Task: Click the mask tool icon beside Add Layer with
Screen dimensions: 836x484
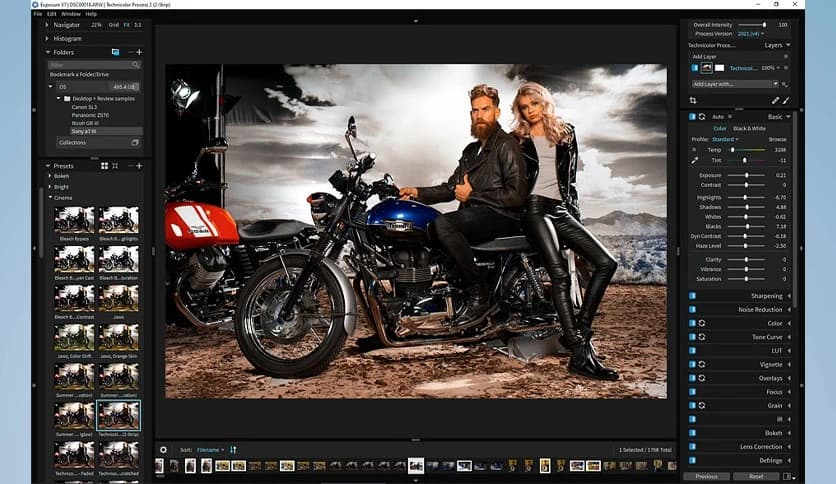Action: tap(785, 84)
